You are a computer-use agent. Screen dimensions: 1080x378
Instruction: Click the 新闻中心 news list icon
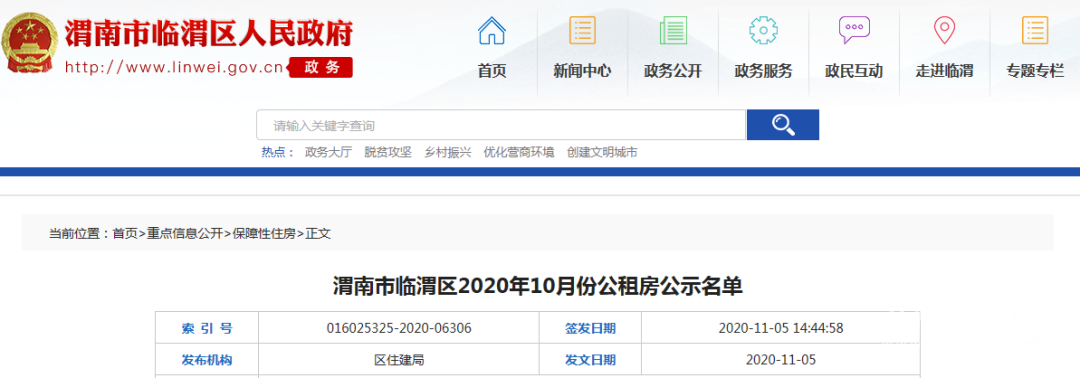pyautogui.click(x=582, y=30)
